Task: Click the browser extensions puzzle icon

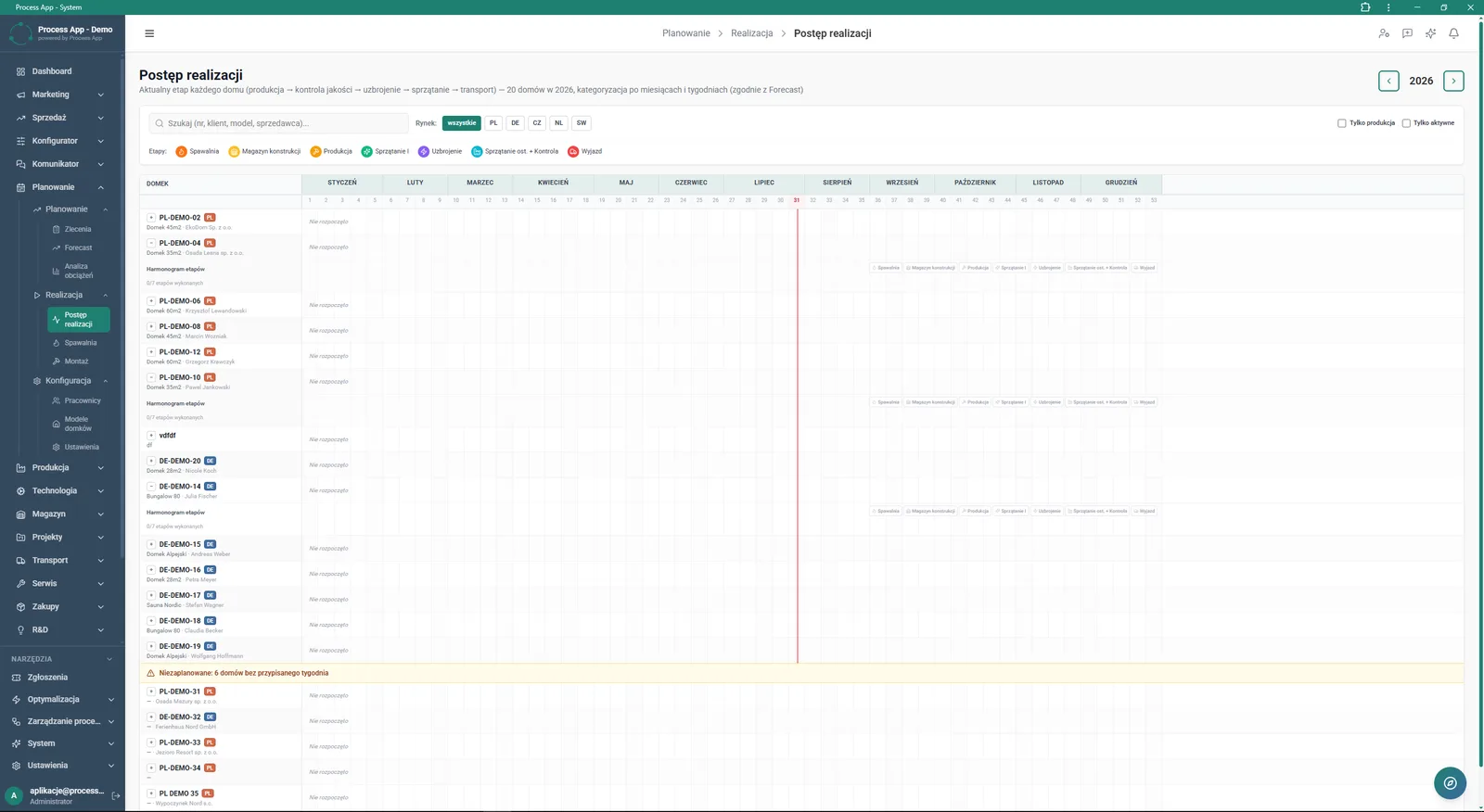Action: point(1365,7)
